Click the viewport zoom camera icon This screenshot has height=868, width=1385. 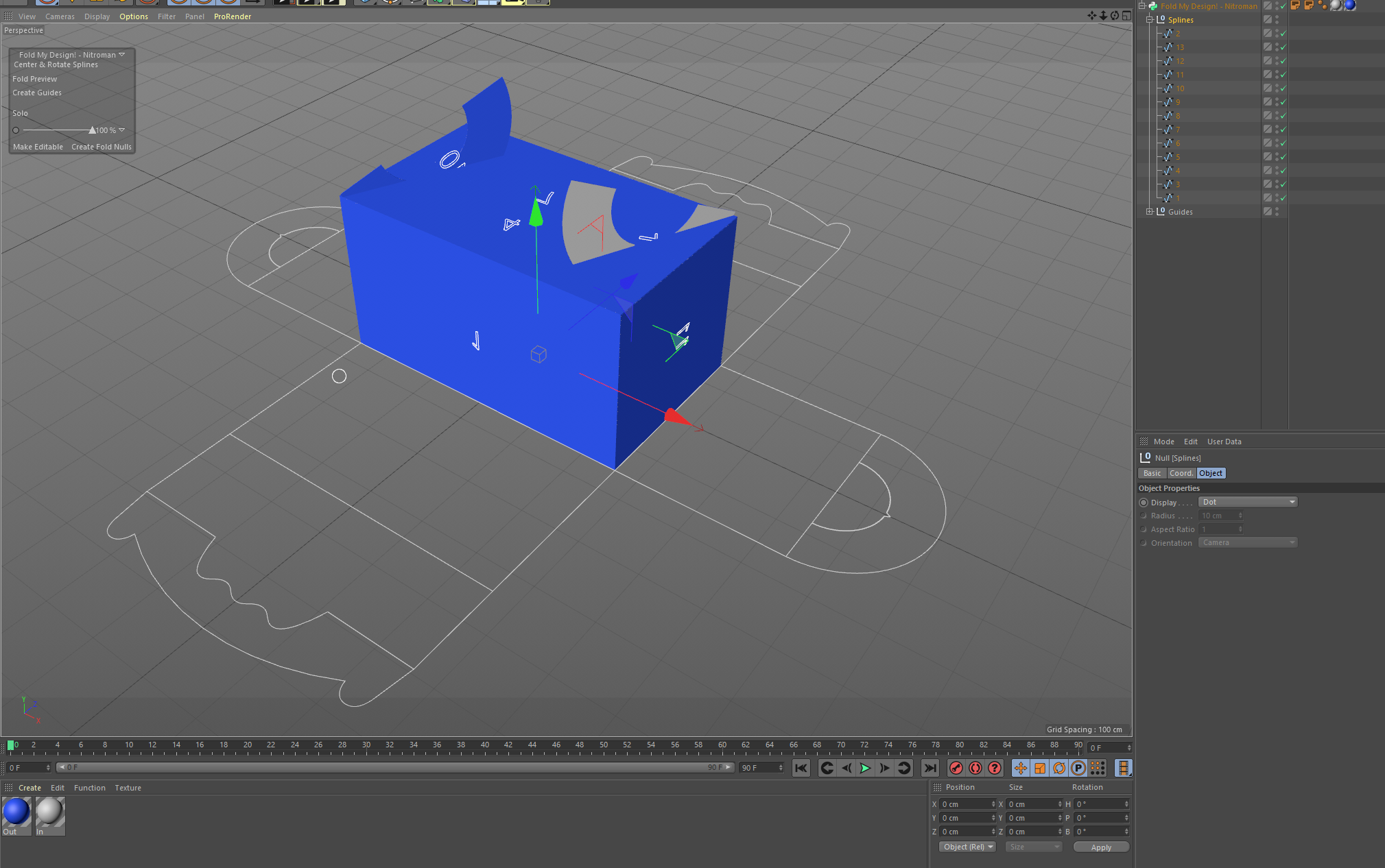tap(1103, 16)
